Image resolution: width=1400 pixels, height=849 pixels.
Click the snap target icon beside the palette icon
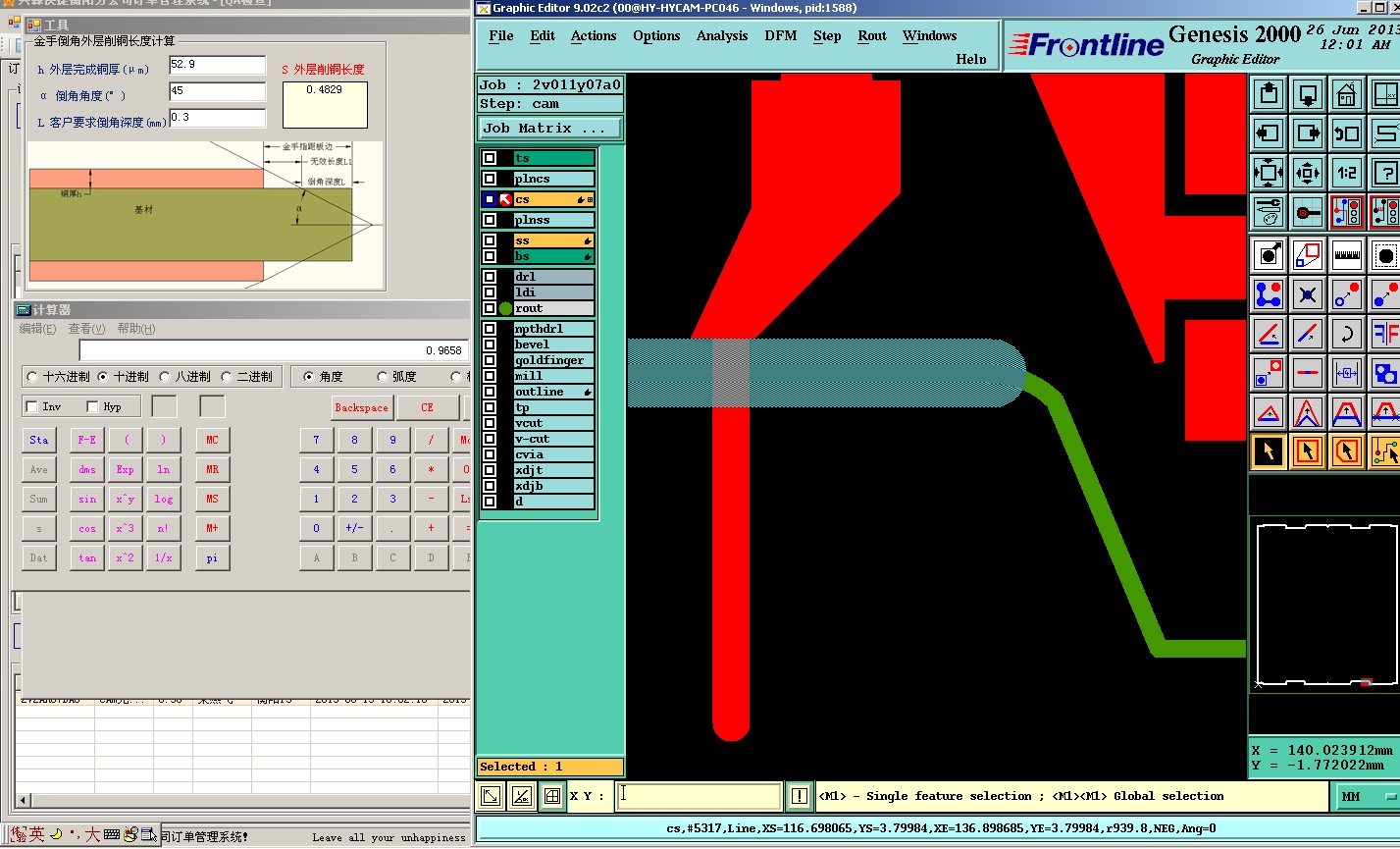pyautogui.click(x=1308, y=211)
